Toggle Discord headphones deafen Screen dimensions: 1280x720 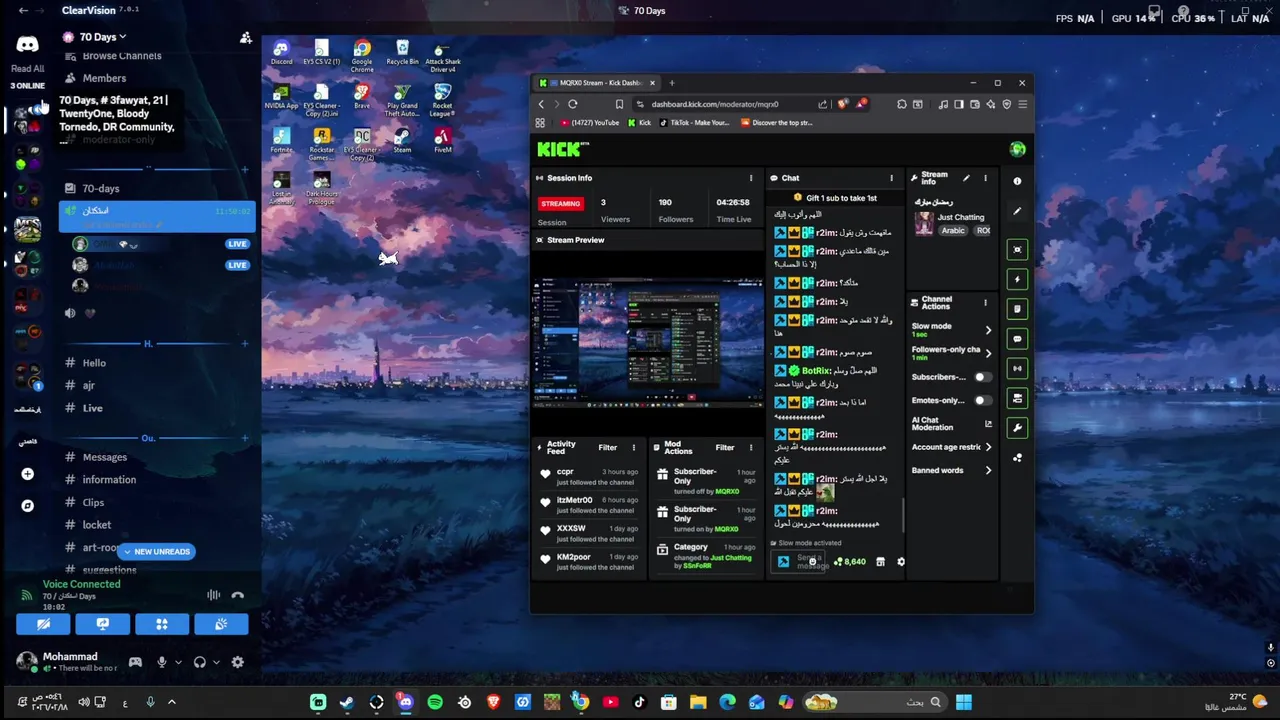tap(200, 662)
